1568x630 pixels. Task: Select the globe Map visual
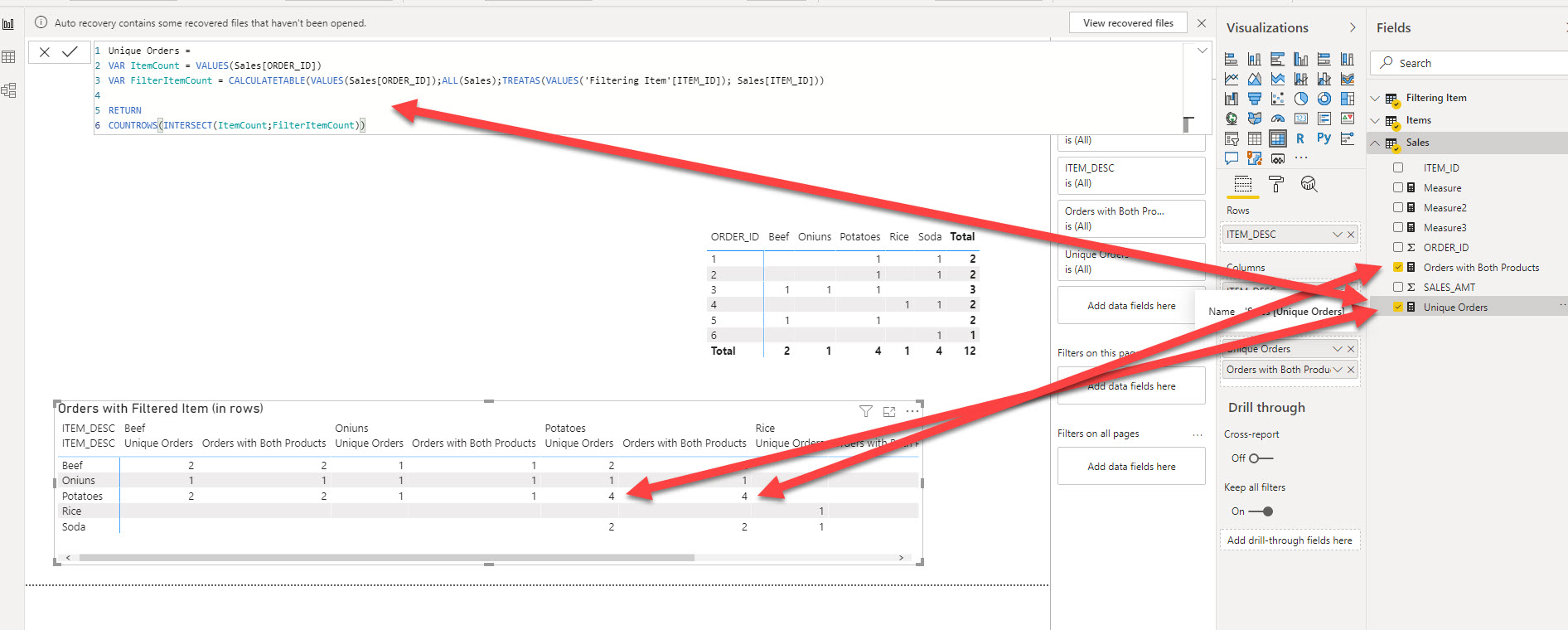click(1232, 119)
